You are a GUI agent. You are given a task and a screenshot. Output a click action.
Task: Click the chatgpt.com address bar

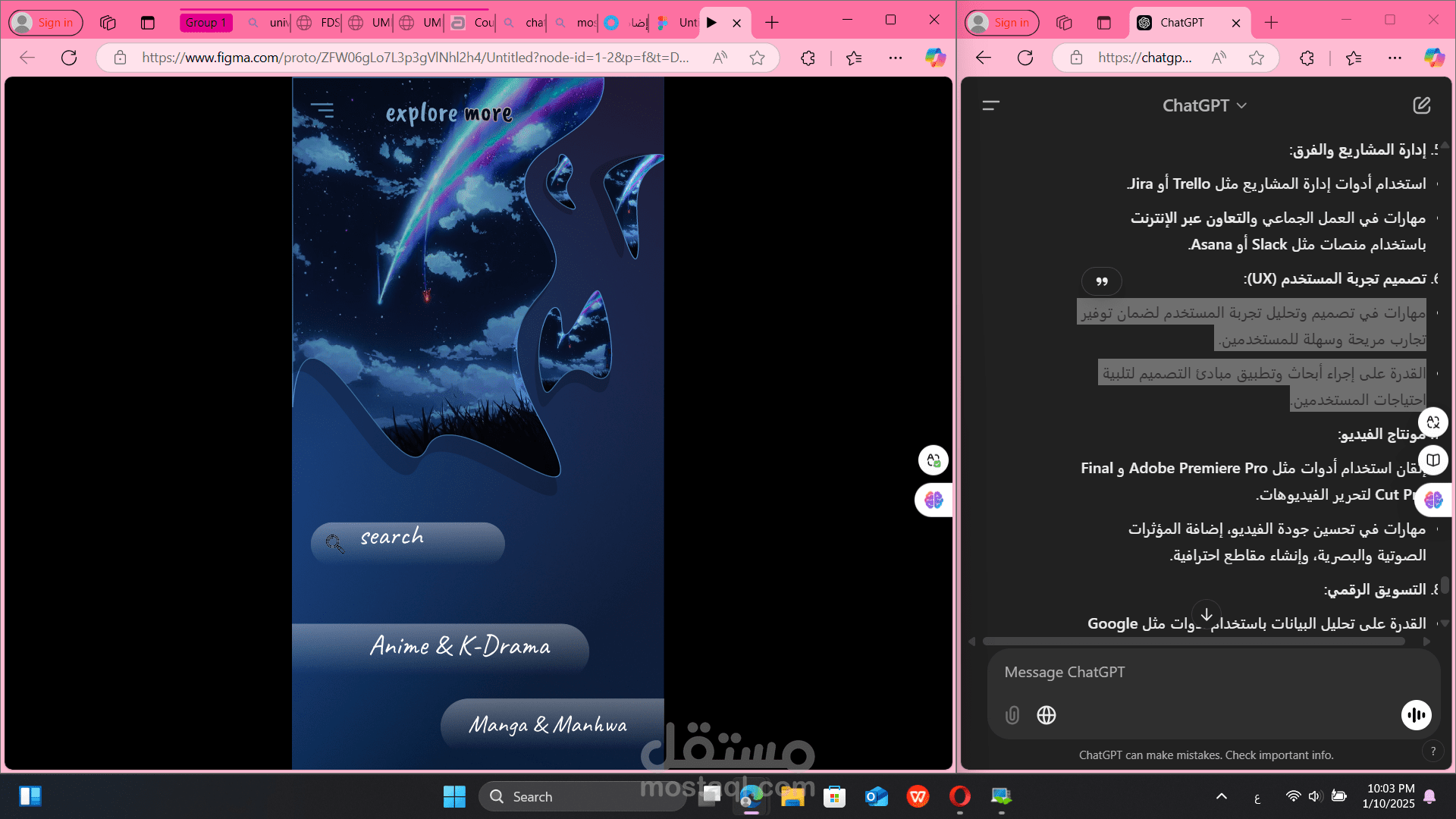(x=1144, y=58)
